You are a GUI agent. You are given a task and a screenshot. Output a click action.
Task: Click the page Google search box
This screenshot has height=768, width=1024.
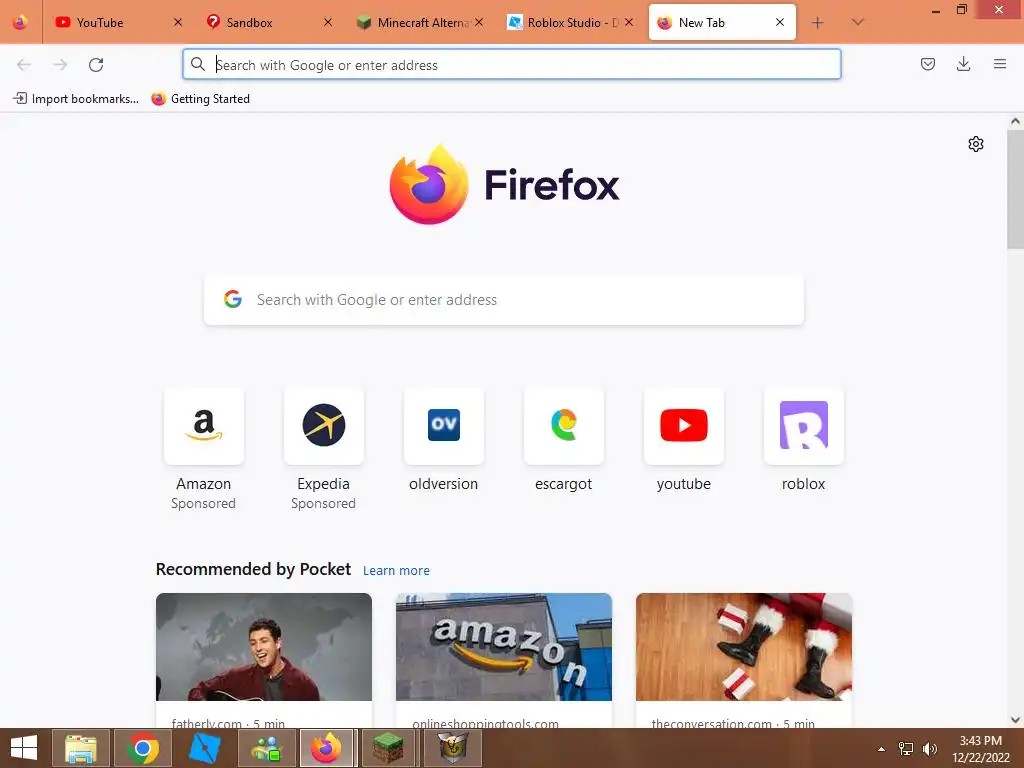click(x=504, y=300)
